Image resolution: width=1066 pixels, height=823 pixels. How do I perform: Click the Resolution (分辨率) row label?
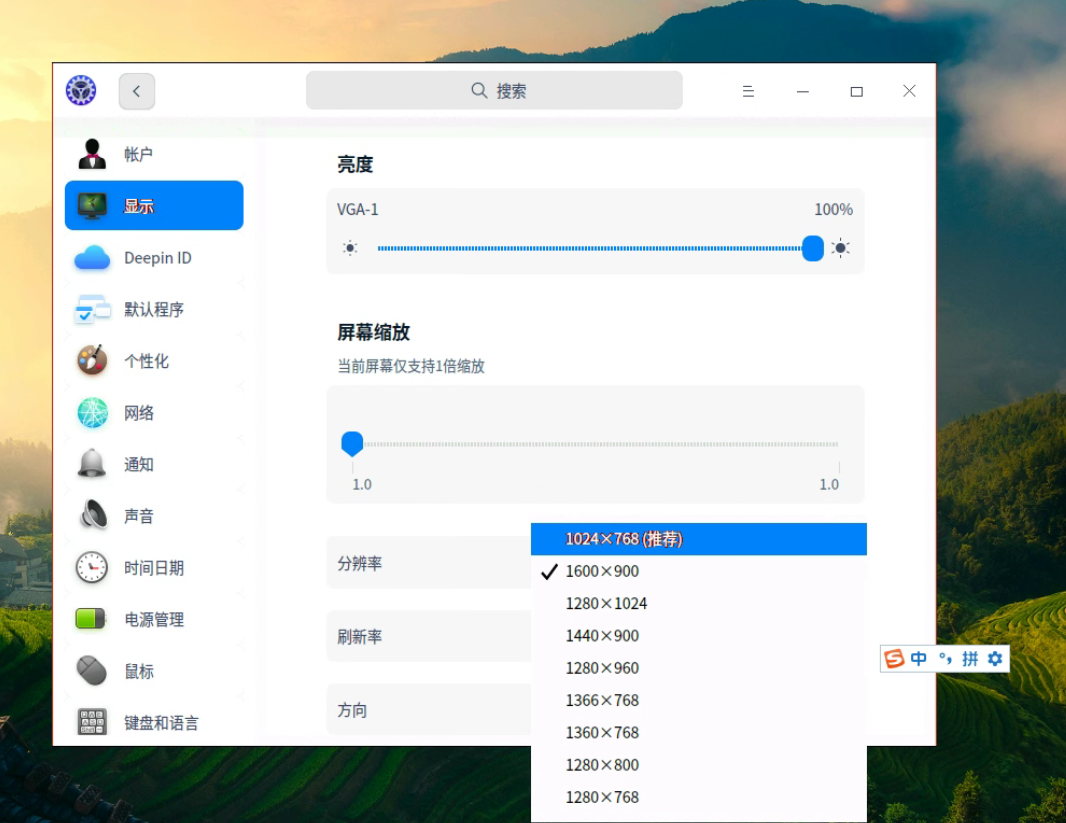pos(360,563)
